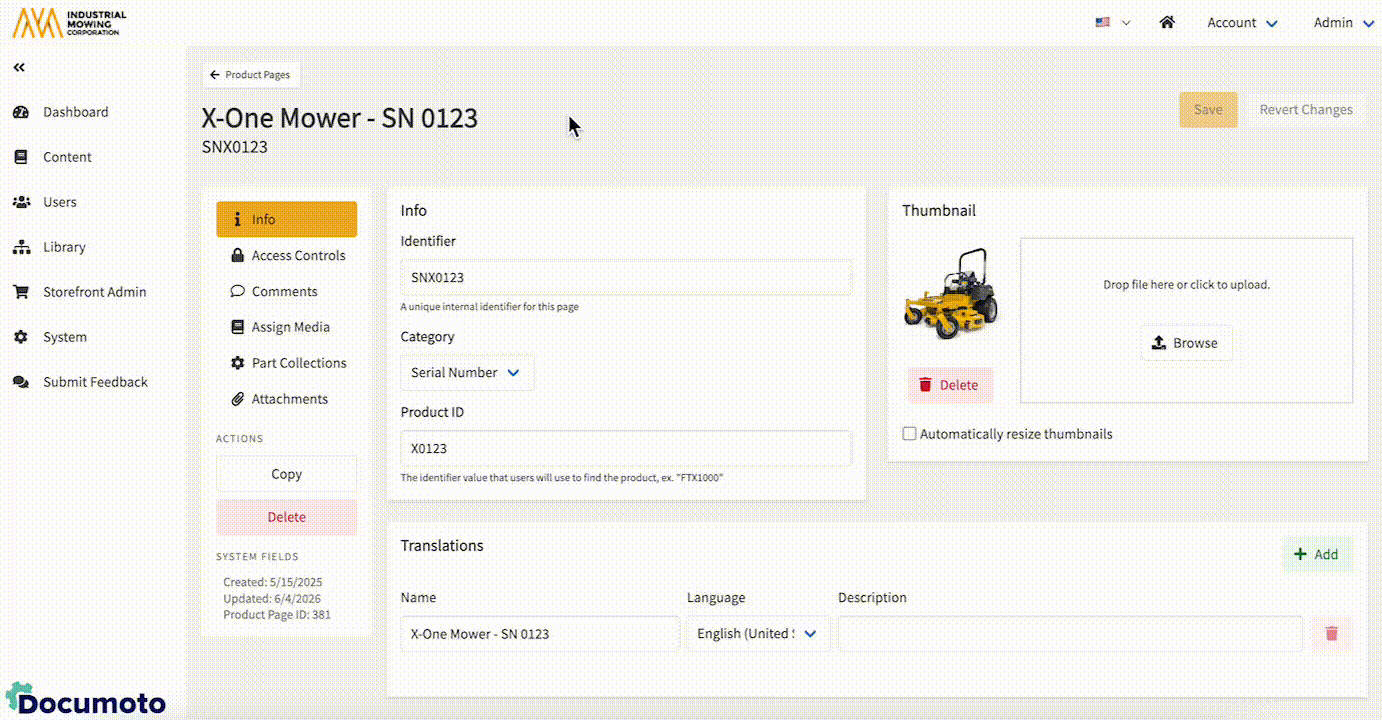1382x720 pixels.
Task: Go to Users in sidebar
Action: (x=59, y=202)
